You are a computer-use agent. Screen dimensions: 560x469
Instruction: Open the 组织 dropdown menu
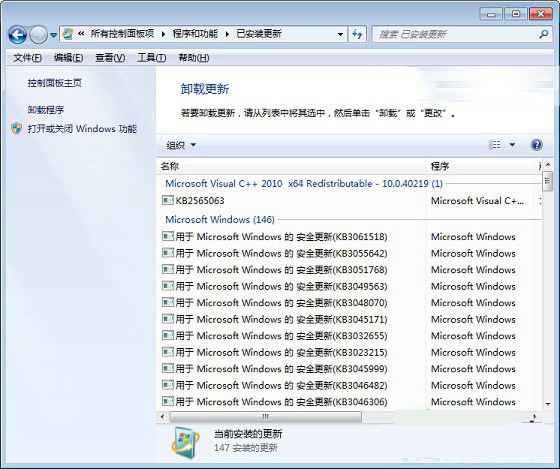click(181, 145)
